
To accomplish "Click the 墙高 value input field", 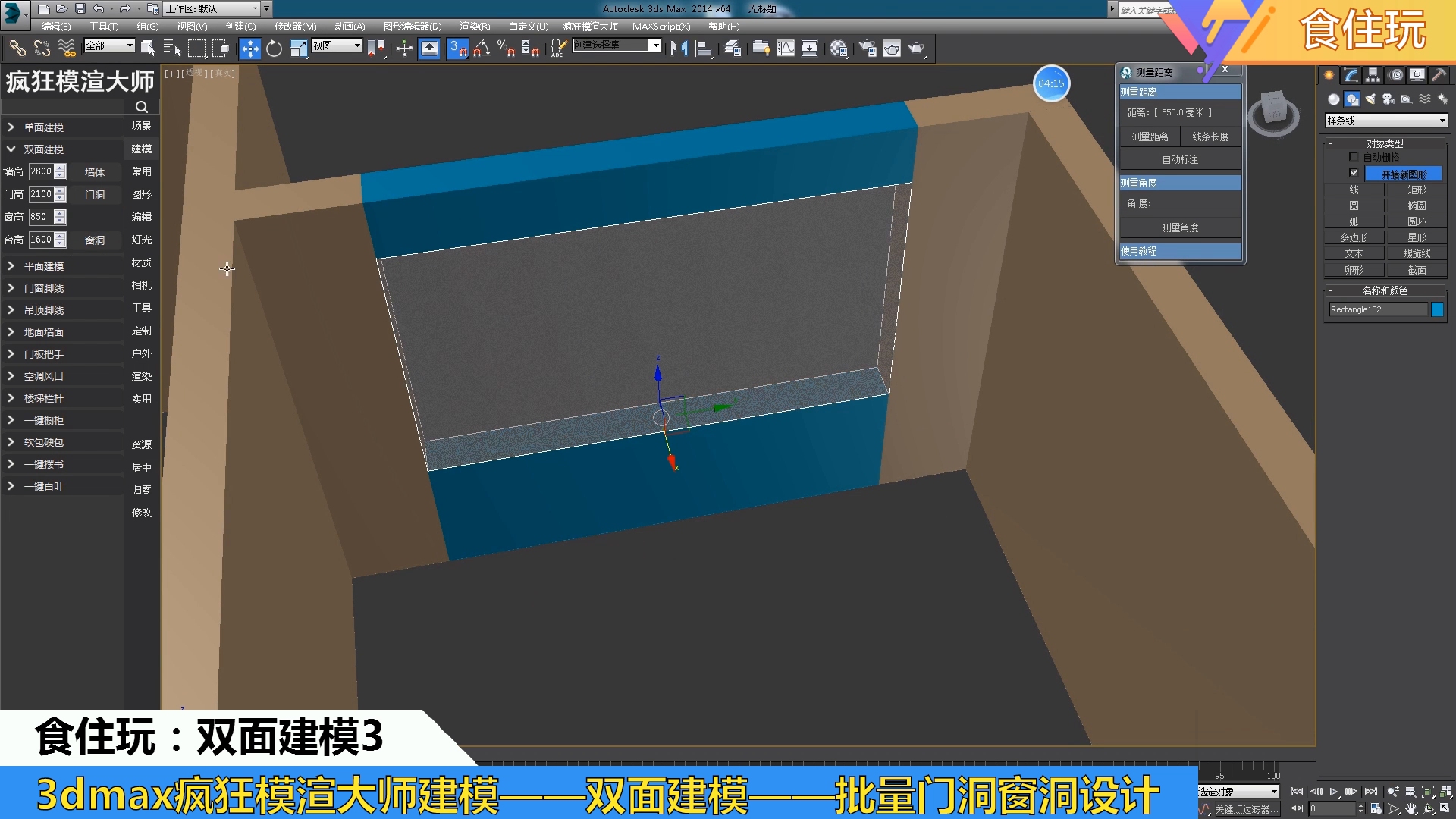I will [x=43, y=171].
